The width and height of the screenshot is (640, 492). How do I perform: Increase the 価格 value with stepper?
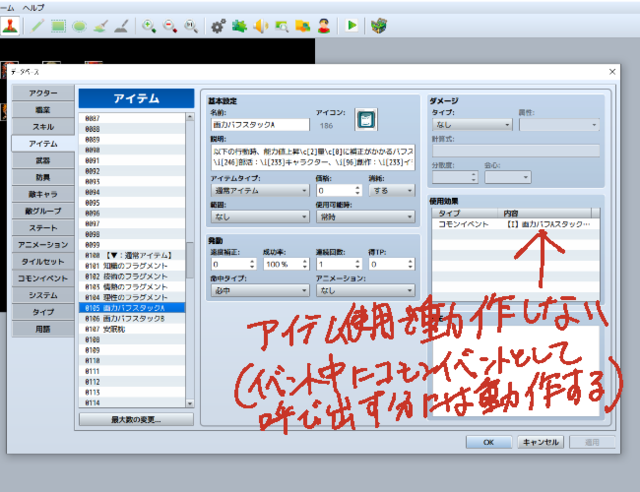coord(358,188)
